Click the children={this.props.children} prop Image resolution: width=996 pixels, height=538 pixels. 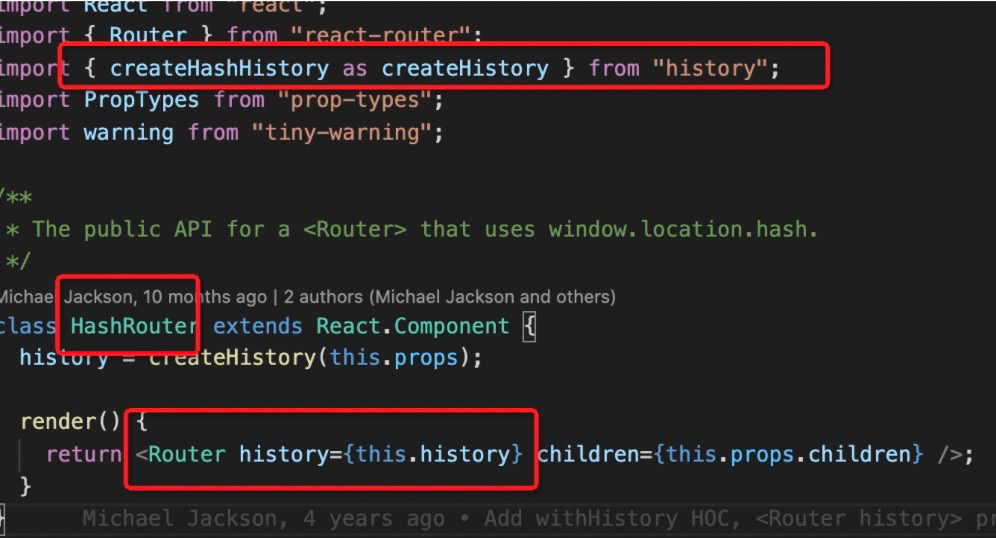[x=730, y=454]
